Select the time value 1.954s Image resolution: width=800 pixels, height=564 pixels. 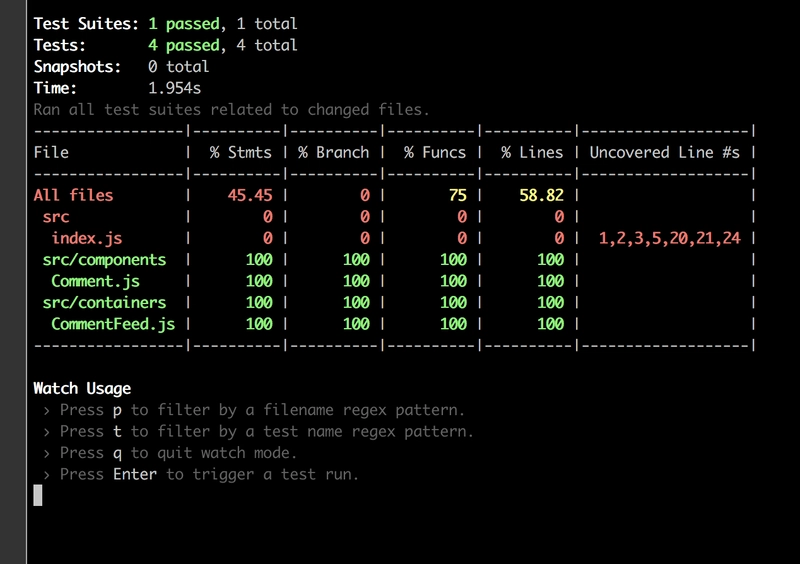tap(174, 88)
